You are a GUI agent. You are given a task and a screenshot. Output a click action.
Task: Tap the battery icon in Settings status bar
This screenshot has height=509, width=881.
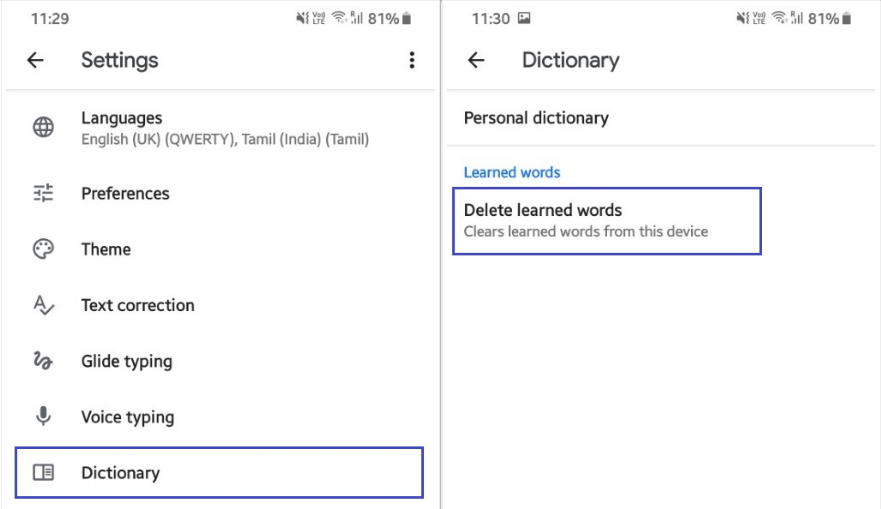(407, 19)
